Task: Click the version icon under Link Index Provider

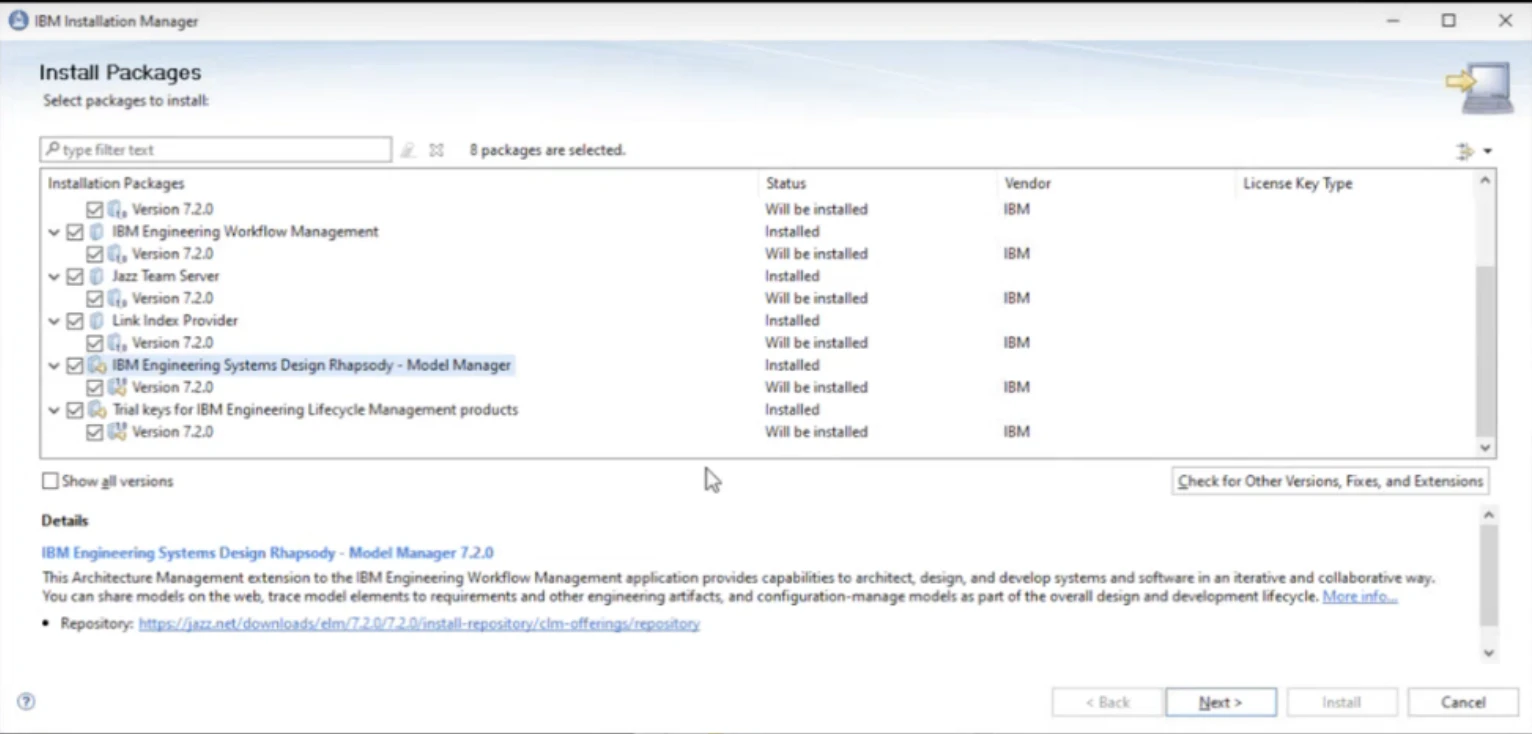Action: 117,343
